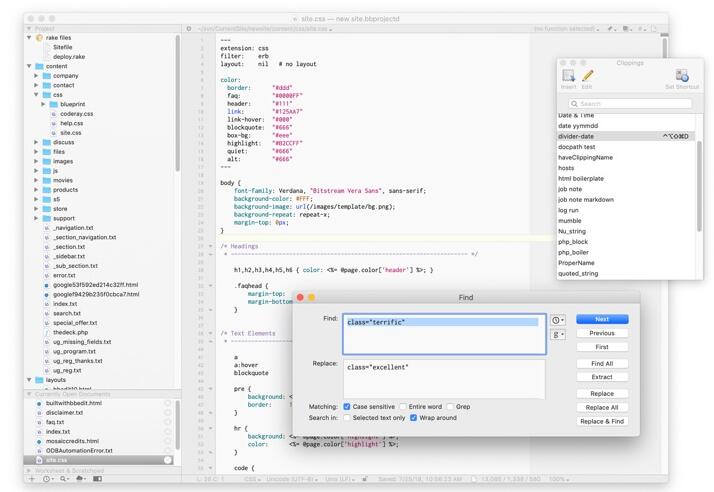Screen dimensions: 714x492
Task: Open the search history clock dropdown in Find
Action: 557,320
